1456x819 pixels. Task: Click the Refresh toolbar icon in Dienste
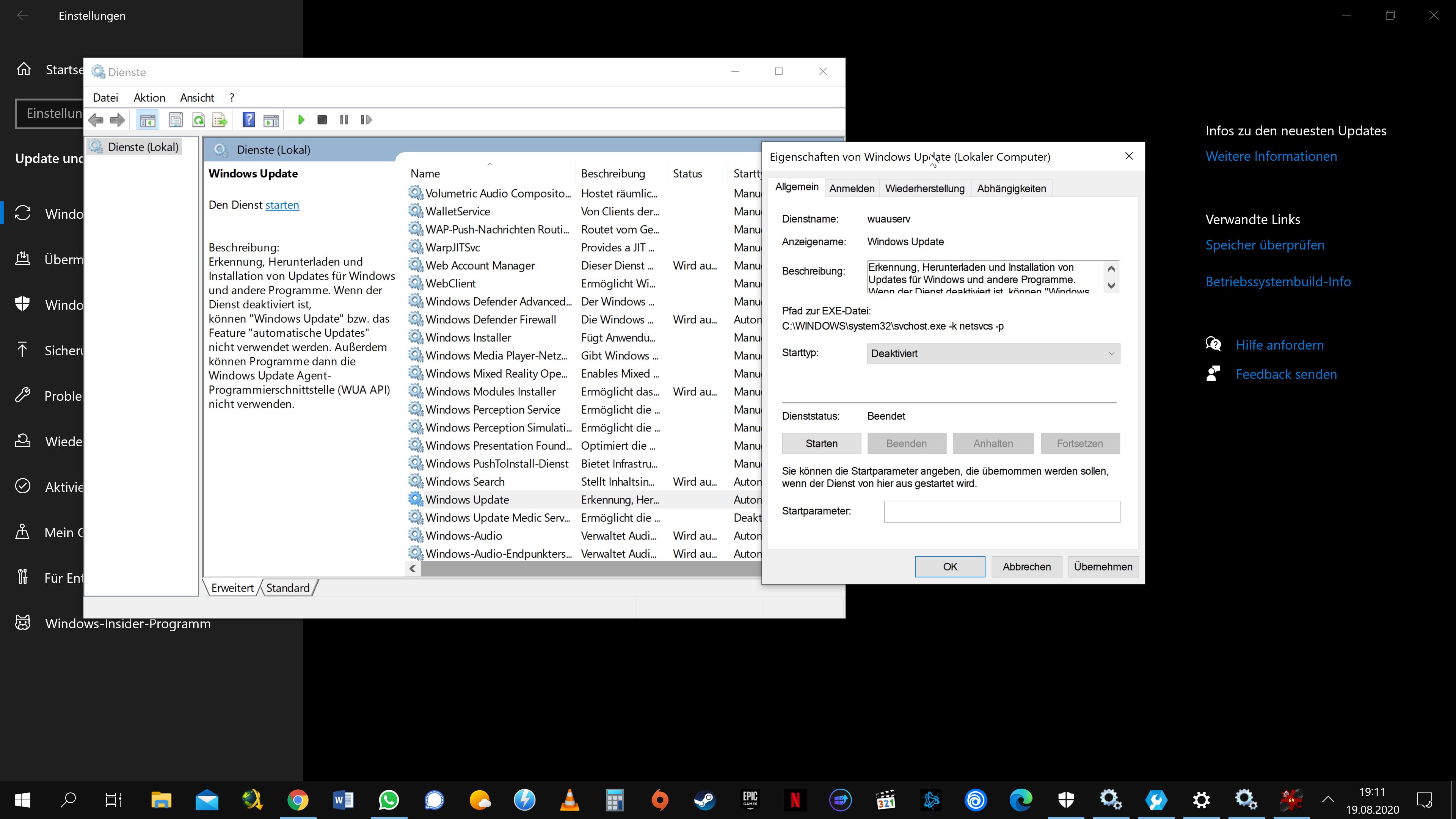point(198,120)
